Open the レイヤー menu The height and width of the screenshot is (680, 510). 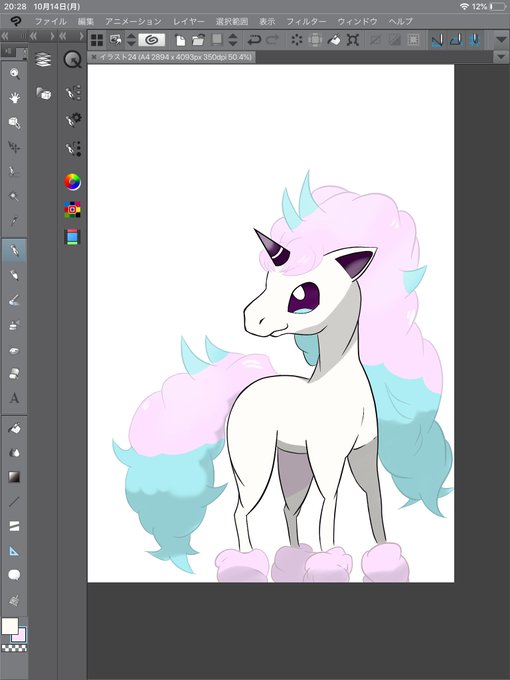coord(189,21)
